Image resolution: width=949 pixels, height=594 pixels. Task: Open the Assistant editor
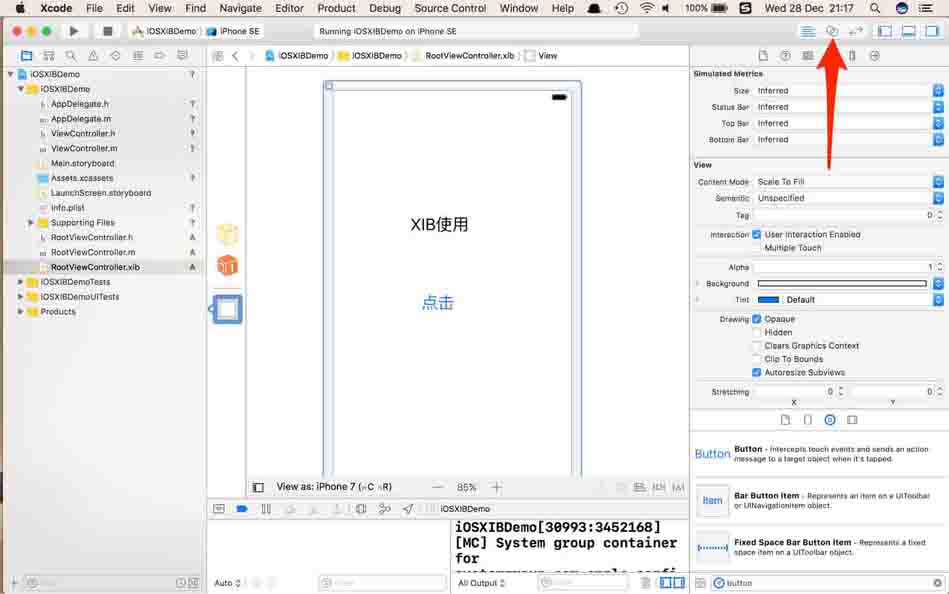pos(830,31)
